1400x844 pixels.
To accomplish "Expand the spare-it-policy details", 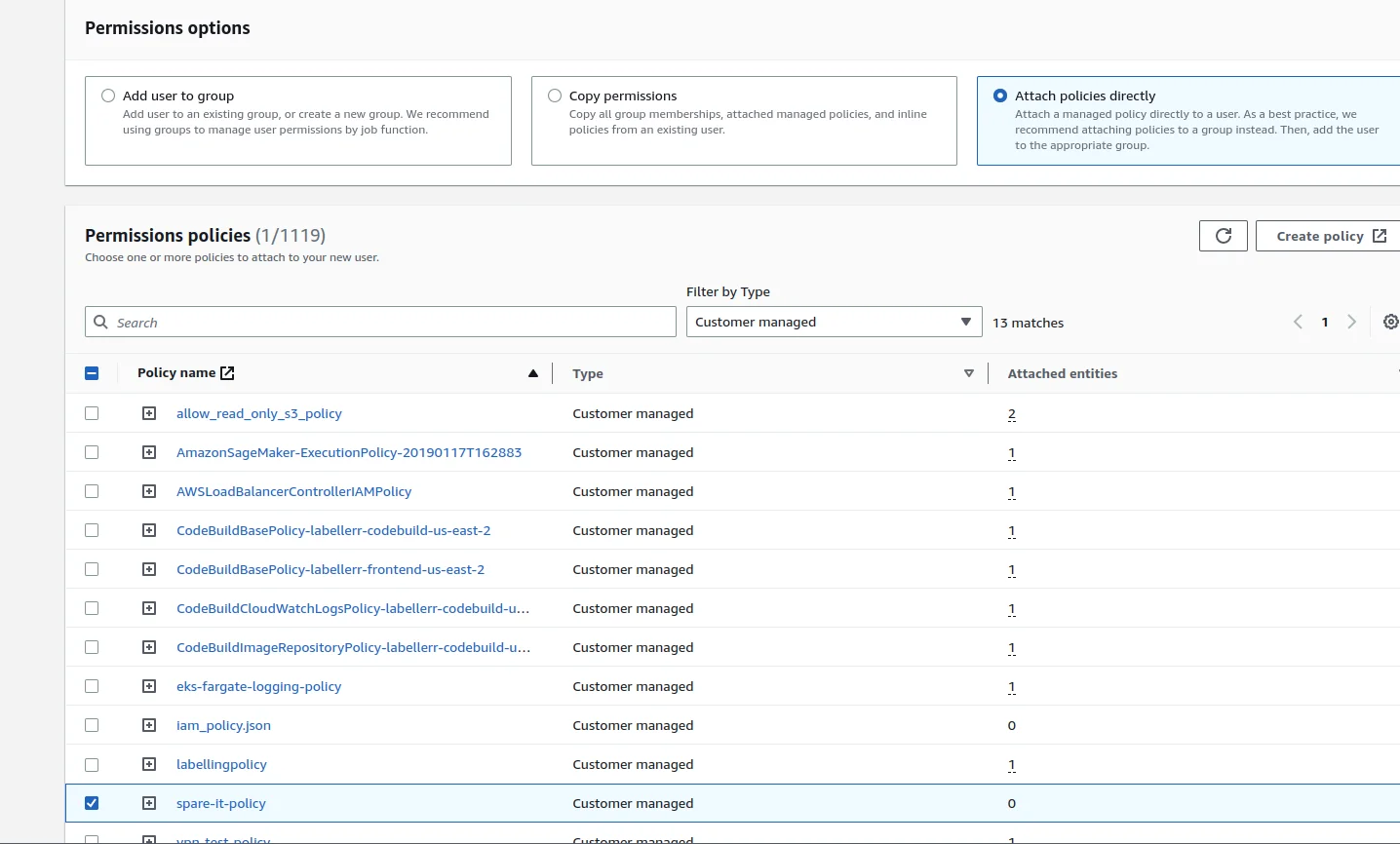I will [149, 803].
